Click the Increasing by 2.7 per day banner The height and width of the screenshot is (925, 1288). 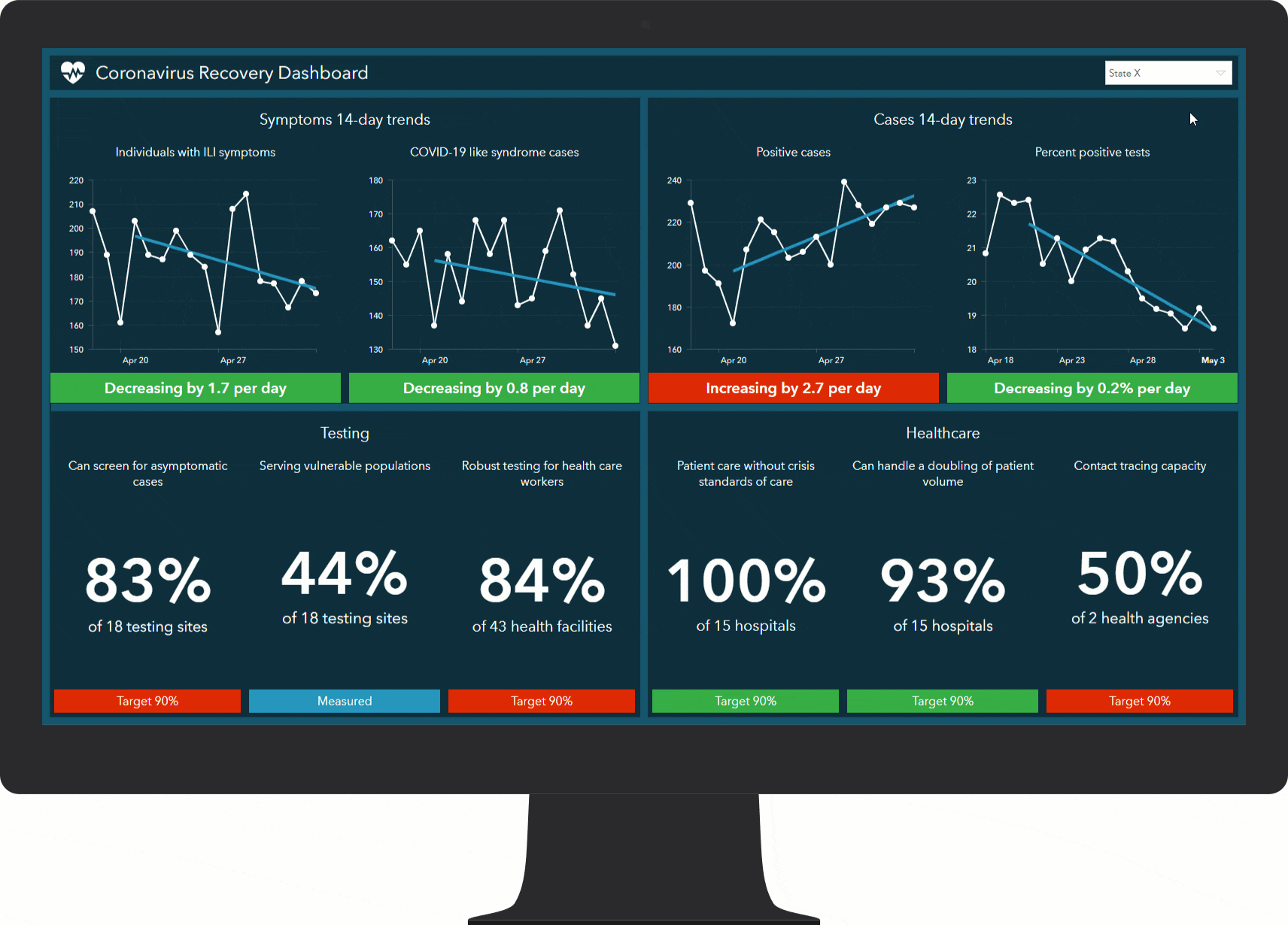[793, 388]
